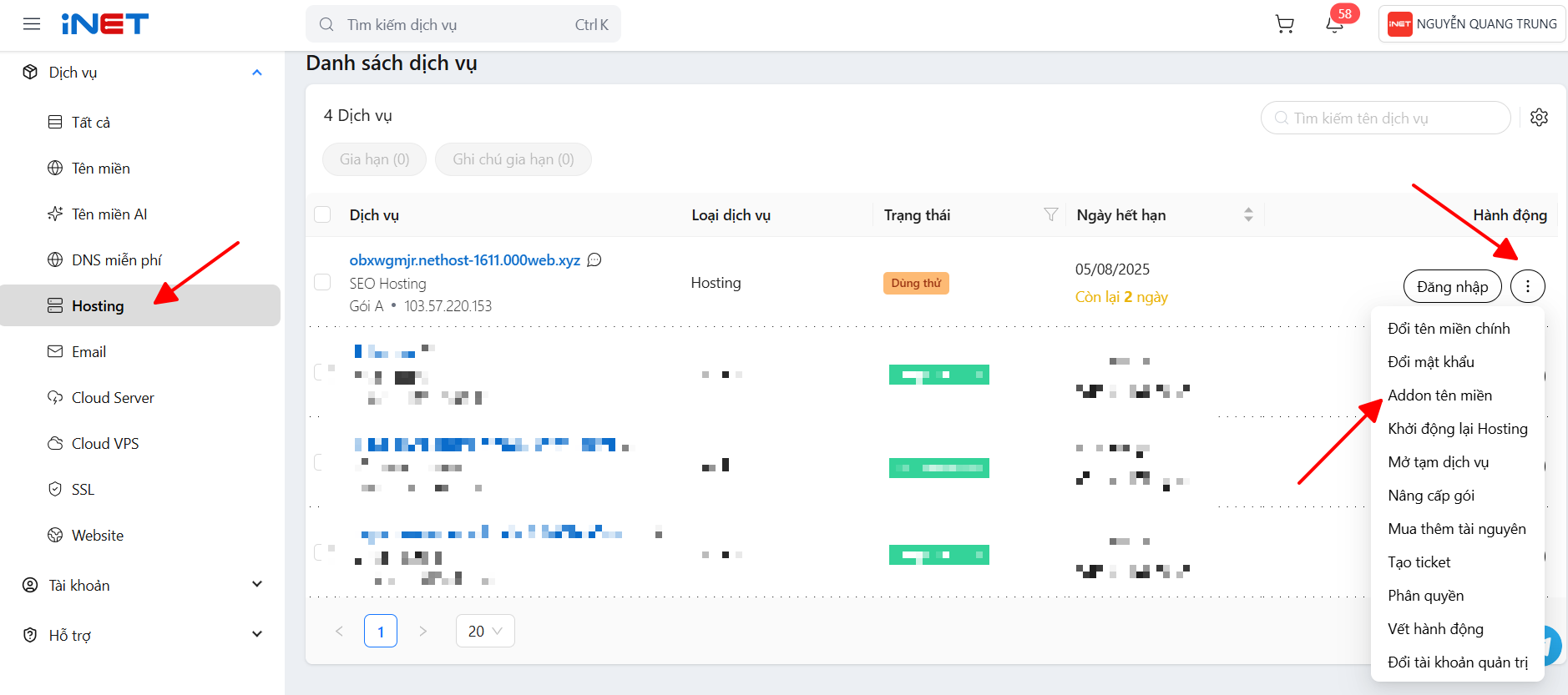Viewport: 1568px width, 695px height.
Task: Click the Trạng thái filter icon
Action: (1051, 214)
